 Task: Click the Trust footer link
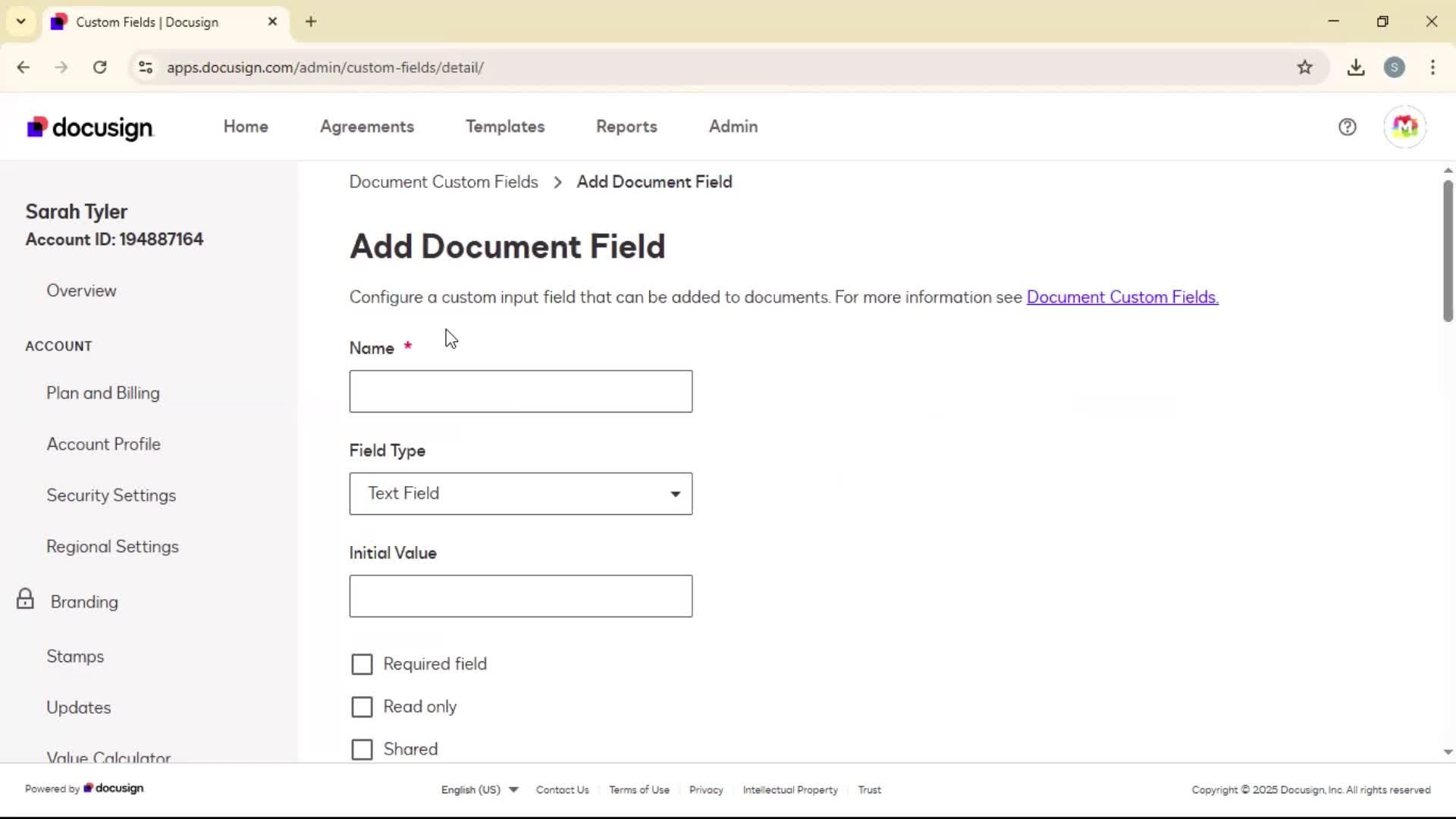869,789
